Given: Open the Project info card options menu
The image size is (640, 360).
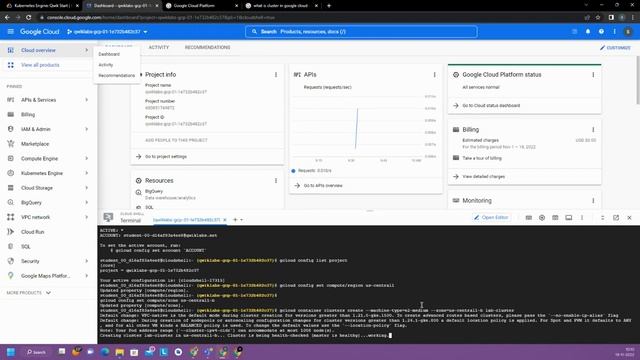Looking at the screenshot, I should click(x=276, y=75).
